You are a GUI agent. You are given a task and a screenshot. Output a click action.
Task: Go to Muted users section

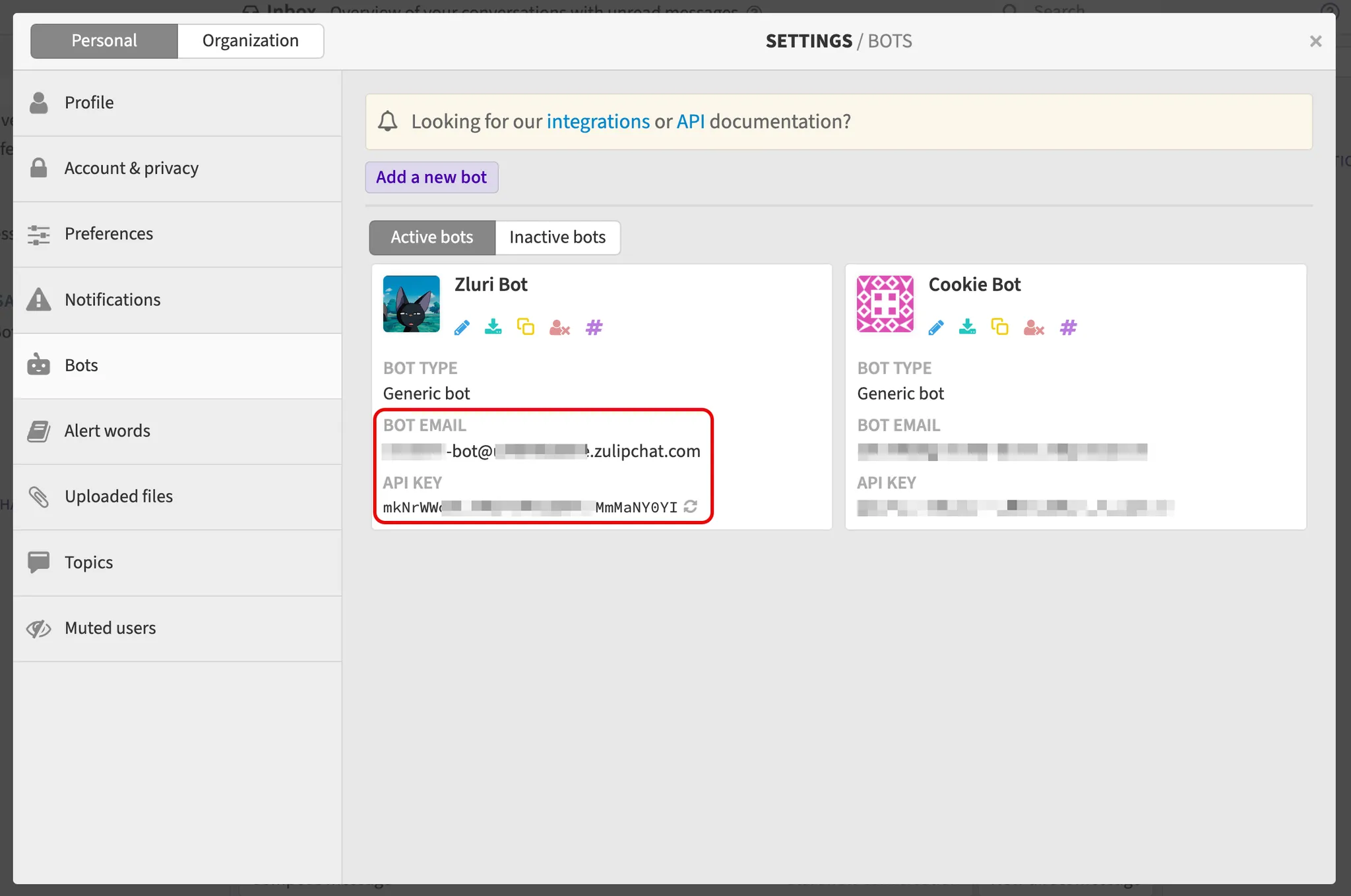coord(110,628)
